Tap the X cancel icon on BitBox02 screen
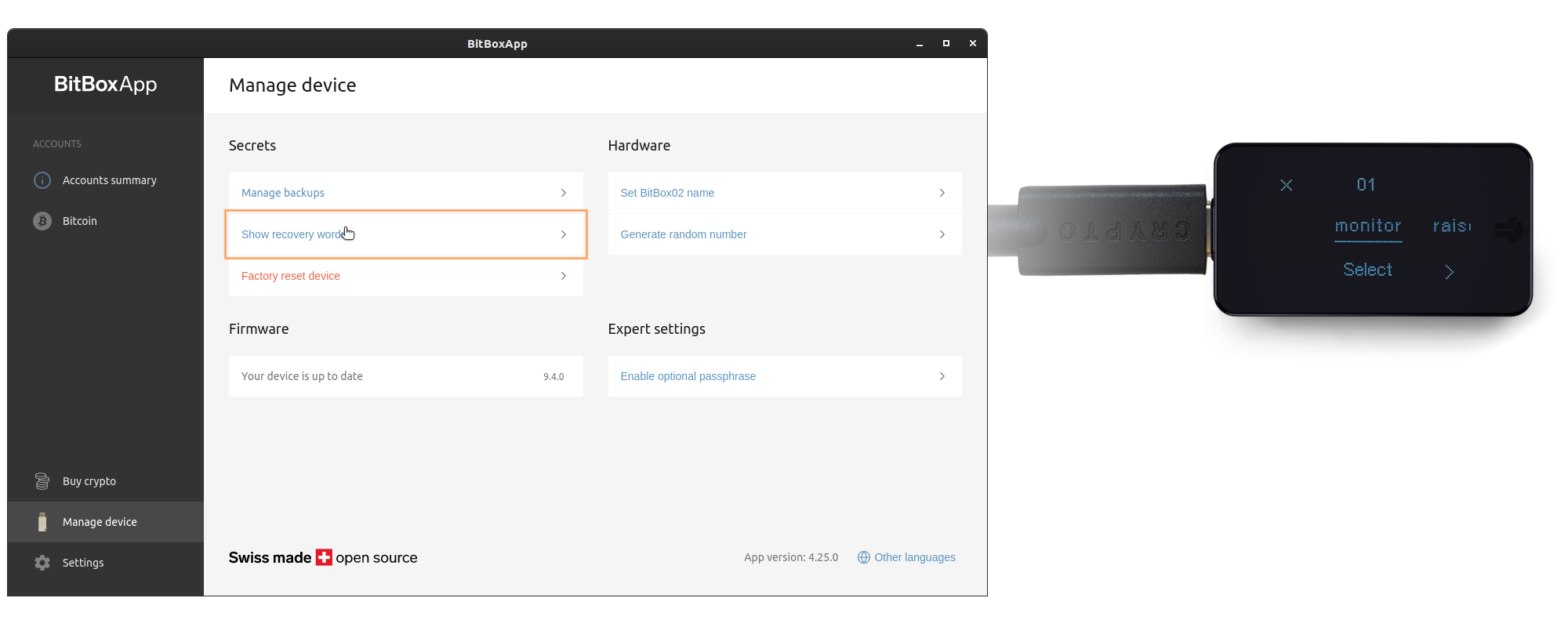Screen dimensions: 1568x627 1287,185
